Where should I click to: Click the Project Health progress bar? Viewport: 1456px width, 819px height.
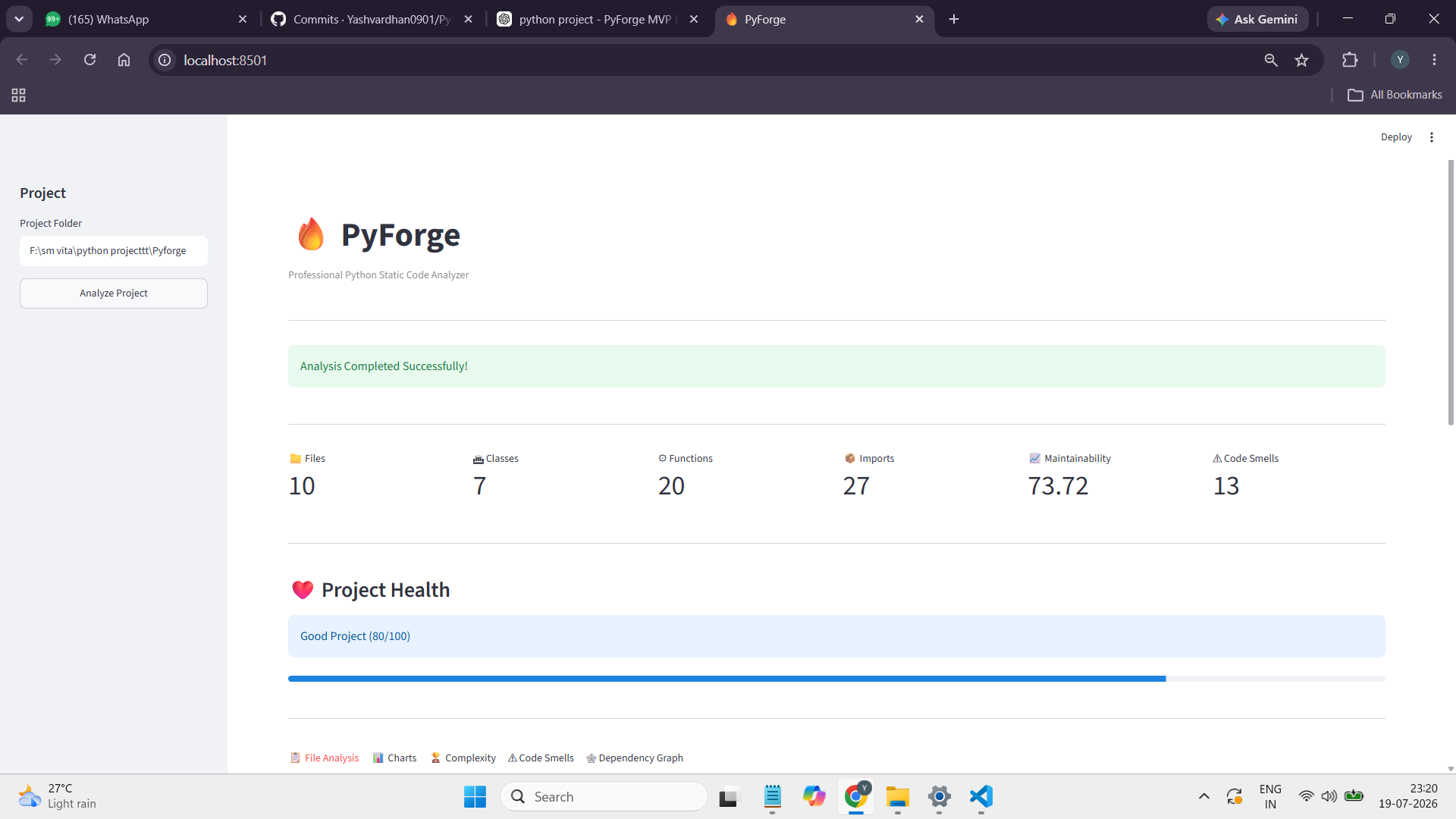(x=836, y=679)
